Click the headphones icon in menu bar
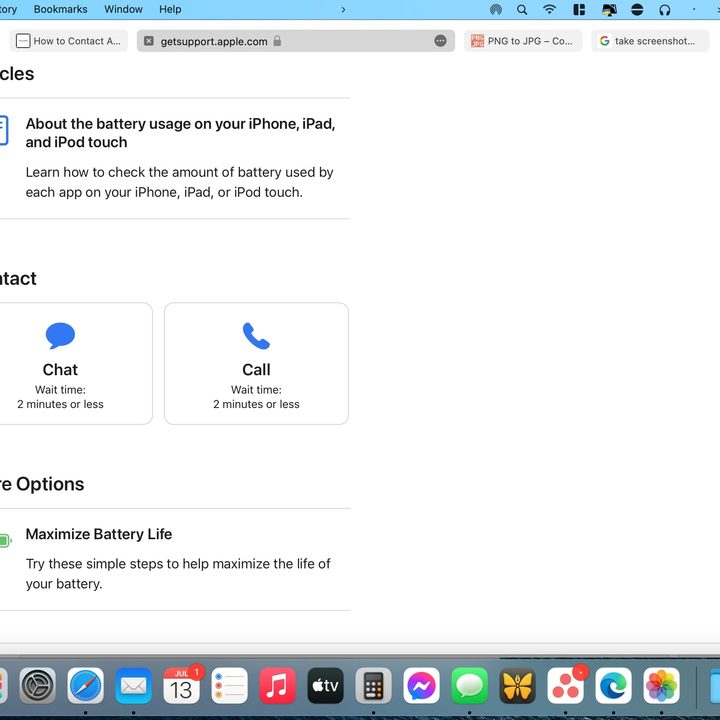This screenshot has width=720, height=720. point(664,10)
